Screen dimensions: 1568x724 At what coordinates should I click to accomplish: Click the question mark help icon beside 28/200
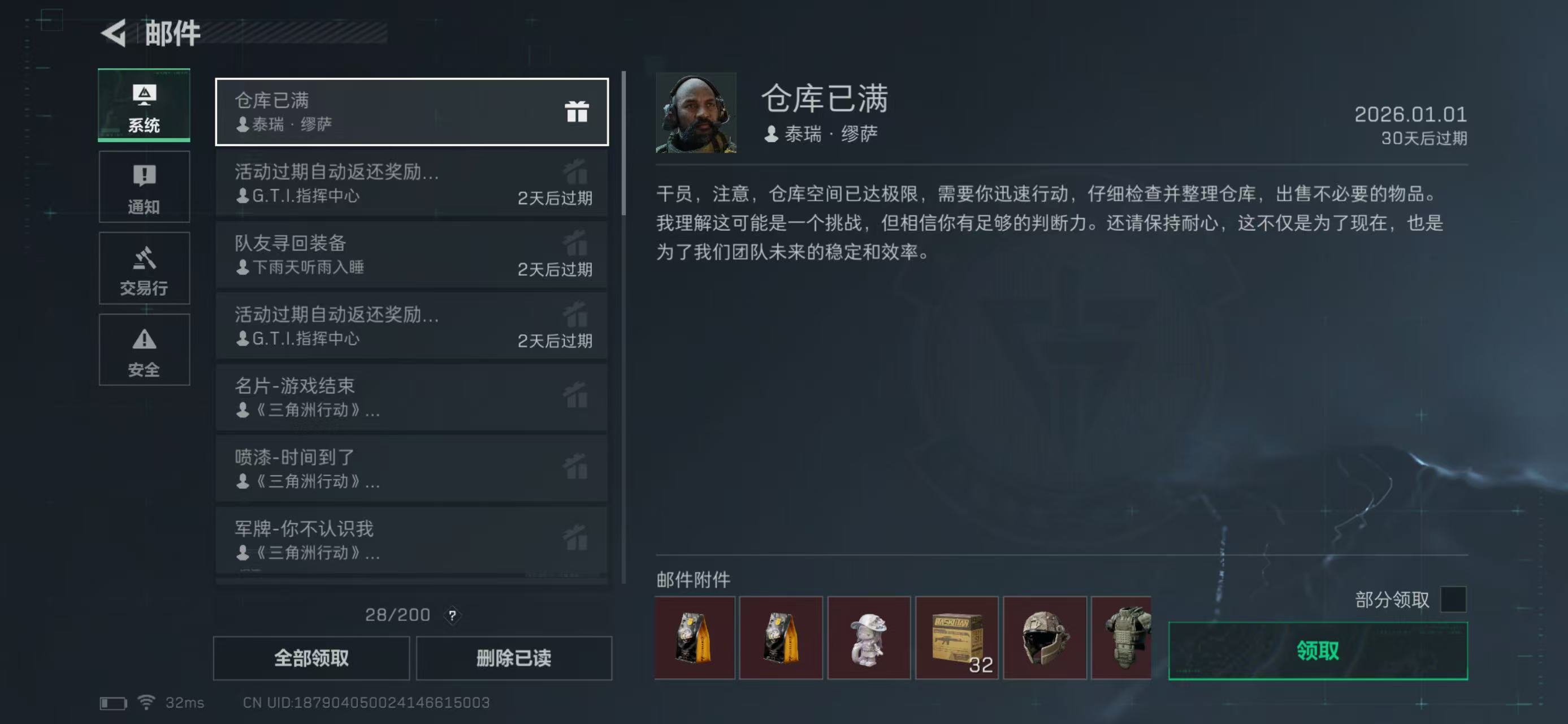pos(452,615)
